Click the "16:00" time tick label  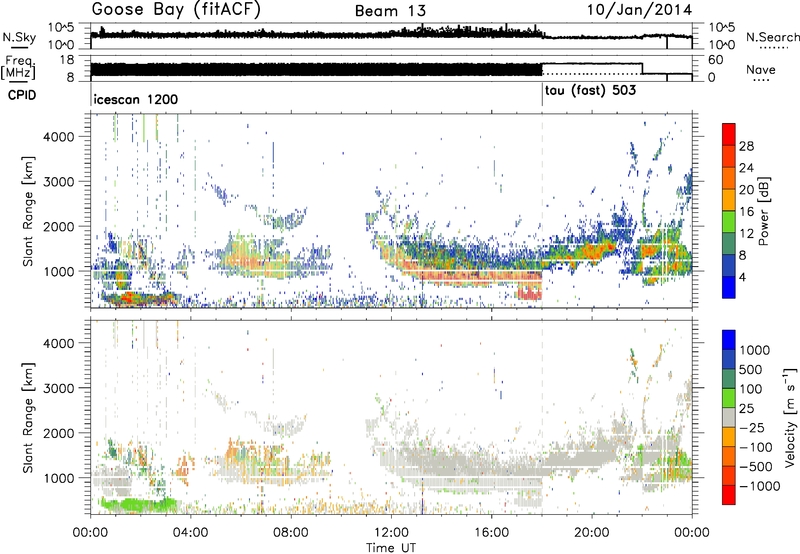click(491, 533)
